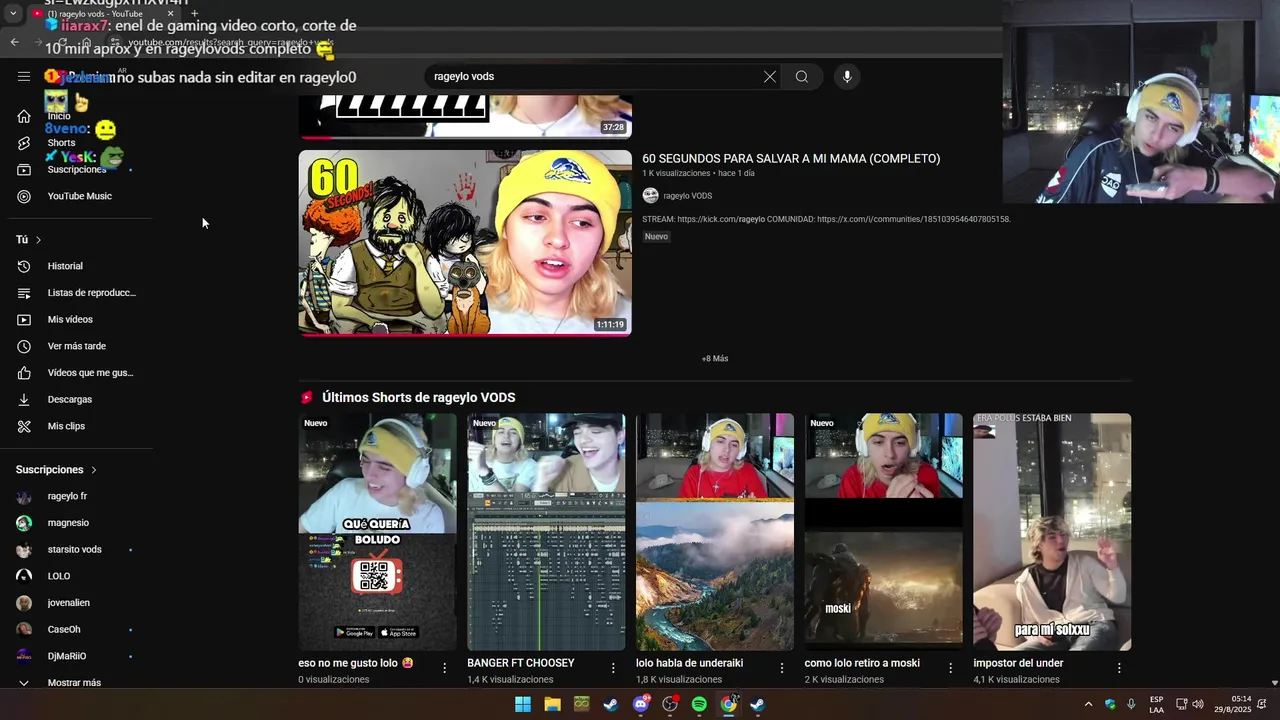Open Discord from the taskbar
This screenshot has width=1280, height=720.
(x=640, y=704)
